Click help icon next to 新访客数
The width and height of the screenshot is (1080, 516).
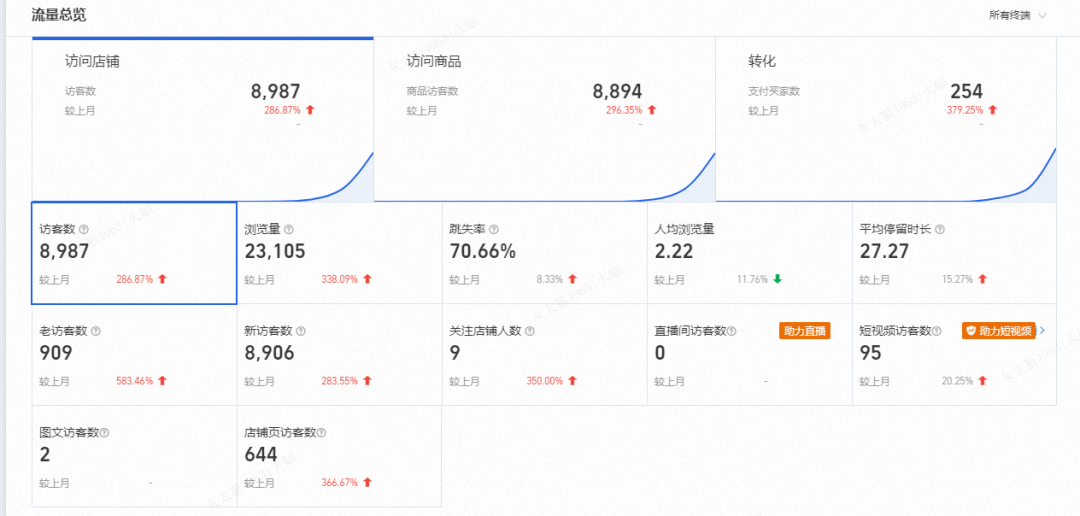pyautogui.click(x=301, y=331)
